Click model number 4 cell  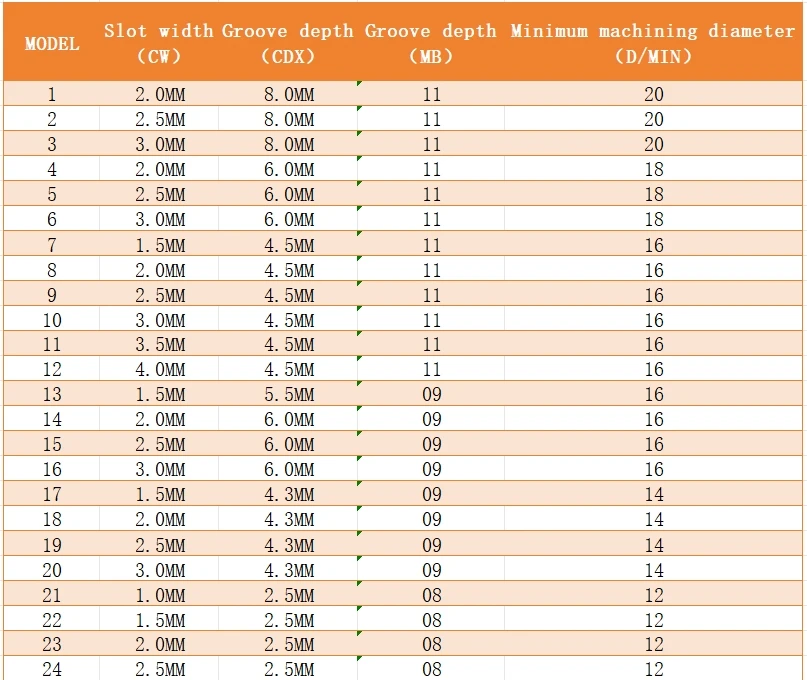51,169
